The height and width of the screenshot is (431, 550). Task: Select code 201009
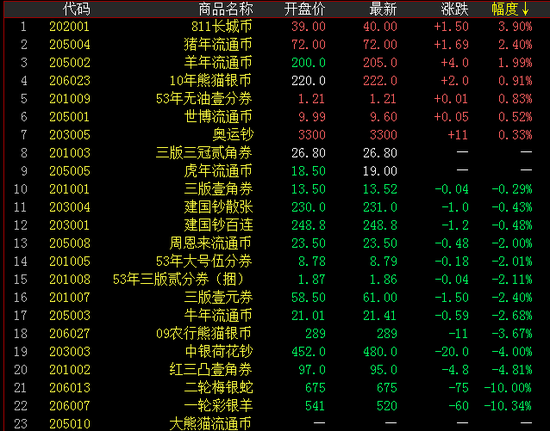click(x=69, y=99)
